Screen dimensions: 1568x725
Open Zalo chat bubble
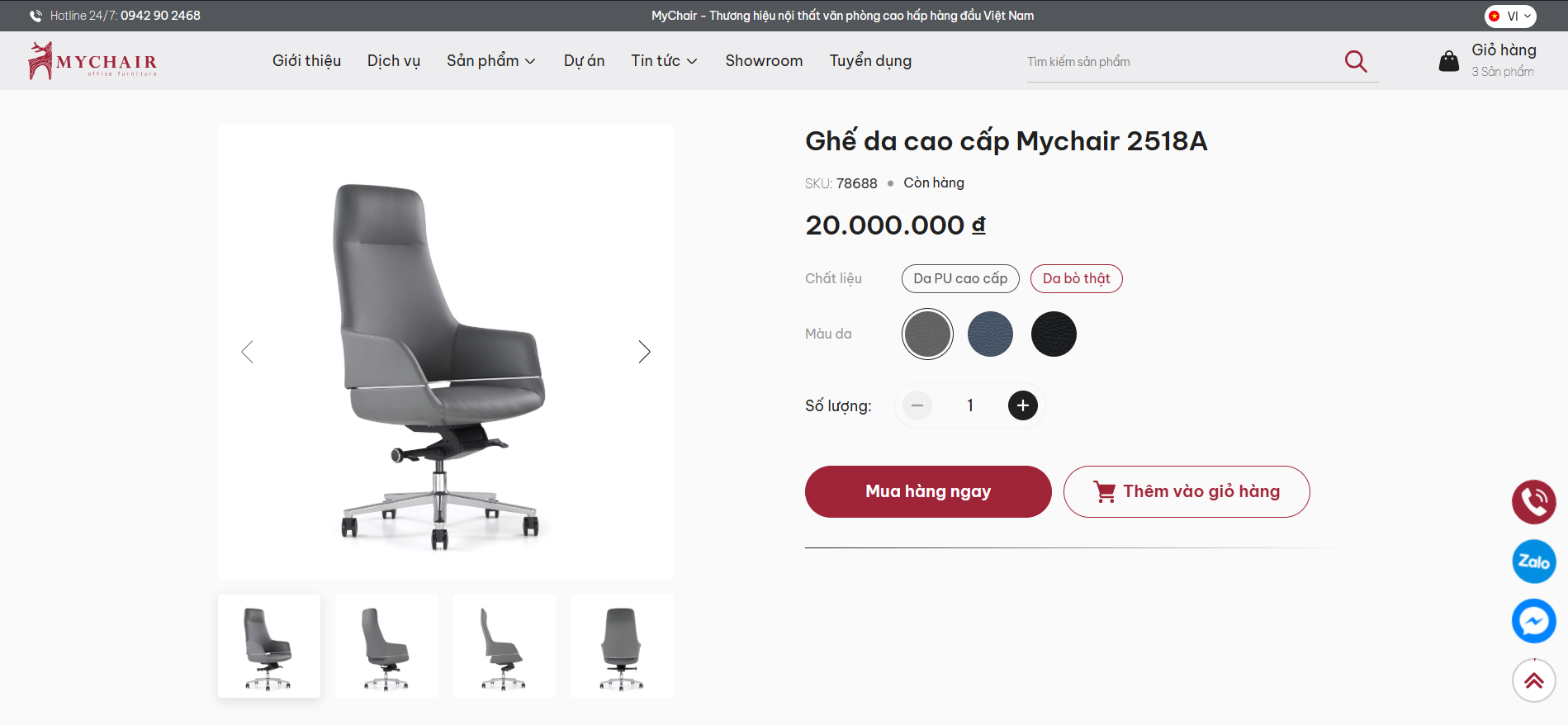click(x=1533, y=562)
